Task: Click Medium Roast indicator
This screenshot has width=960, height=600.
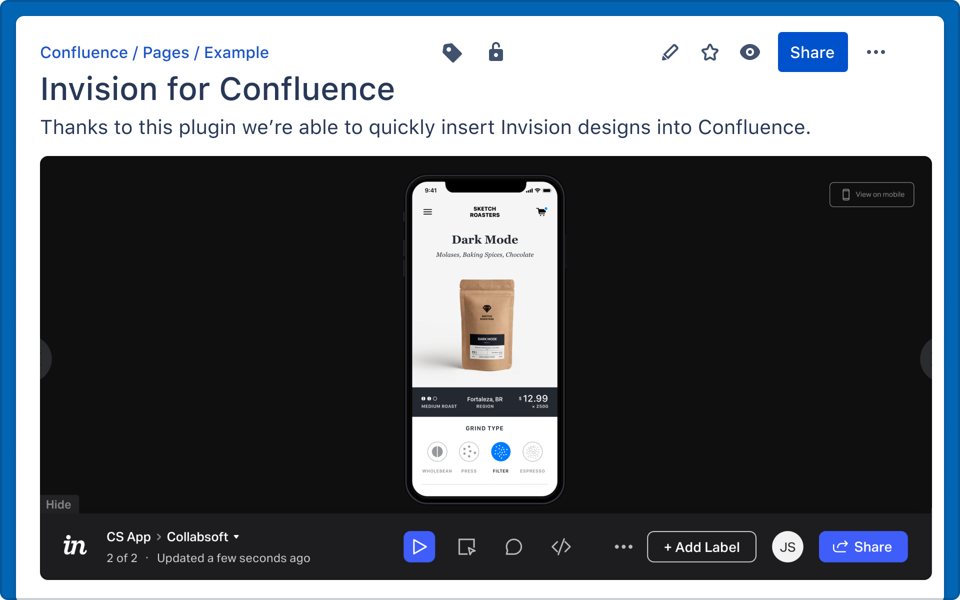Action: (x=438, y=402)
